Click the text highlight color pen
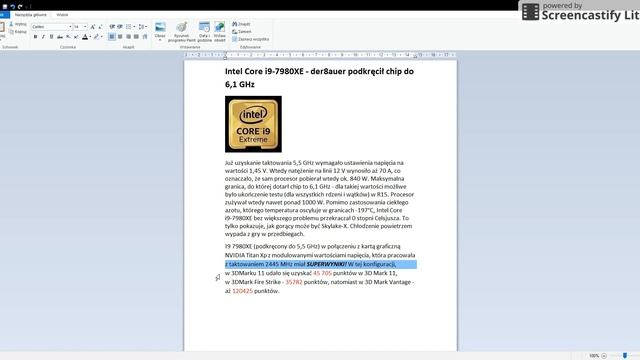640x360 pixels. 96,37
